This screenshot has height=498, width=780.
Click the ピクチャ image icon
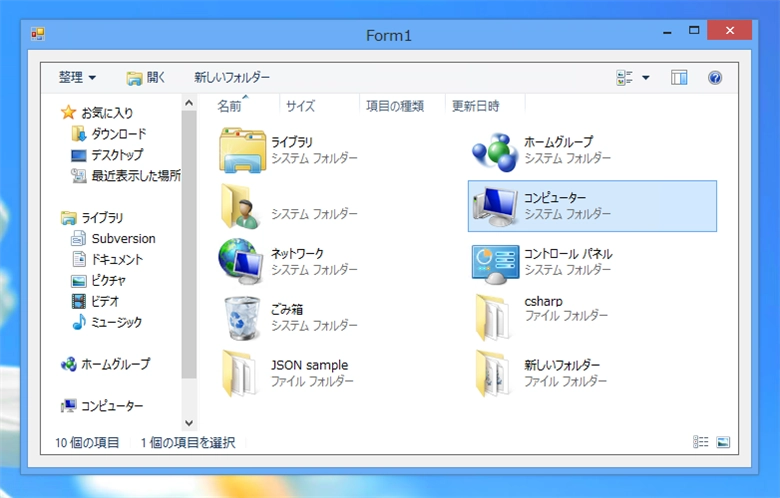click(x=79, y=281)
